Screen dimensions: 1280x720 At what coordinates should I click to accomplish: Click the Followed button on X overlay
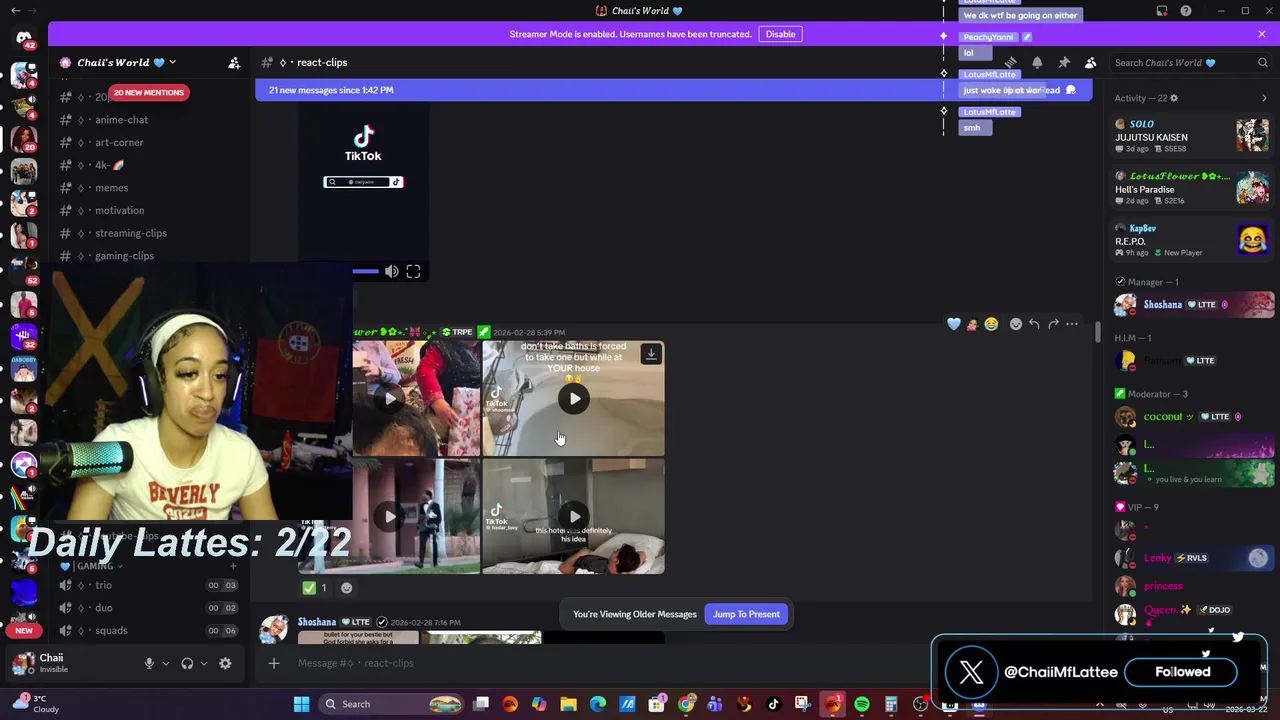[x=1182, y=672]
